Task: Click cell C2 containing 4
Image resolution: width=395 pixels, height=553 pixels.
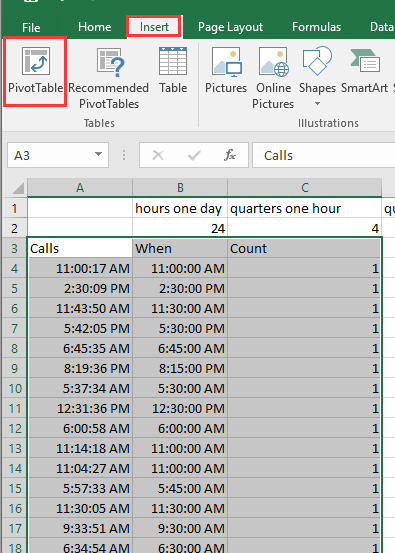Action: click(x=305, y=228)
